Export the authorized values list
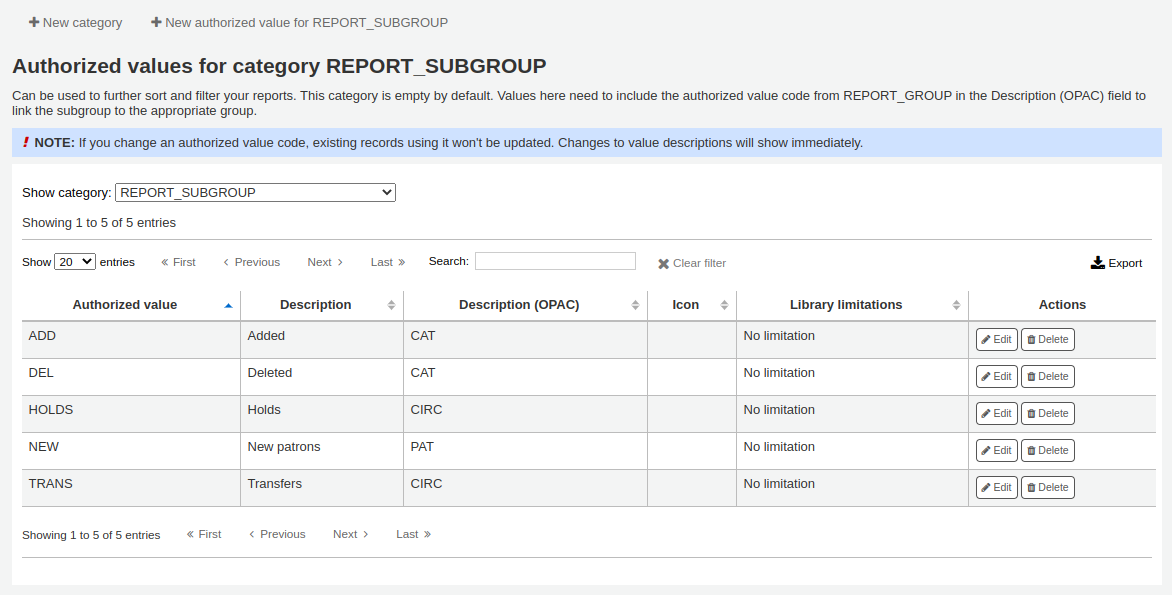Screen dimensions: 1172x595 [1116, 262]
